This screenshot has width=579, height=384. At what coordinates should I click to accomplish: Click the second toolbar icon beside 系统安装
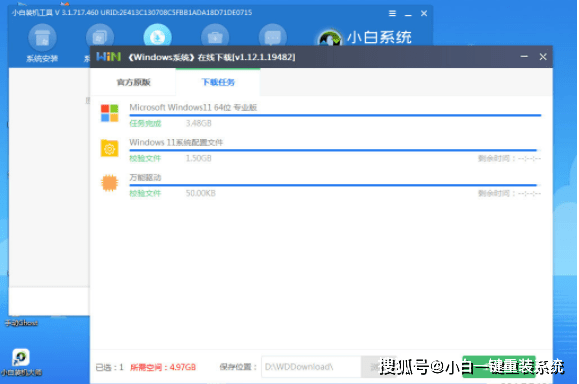pos(100,37)
